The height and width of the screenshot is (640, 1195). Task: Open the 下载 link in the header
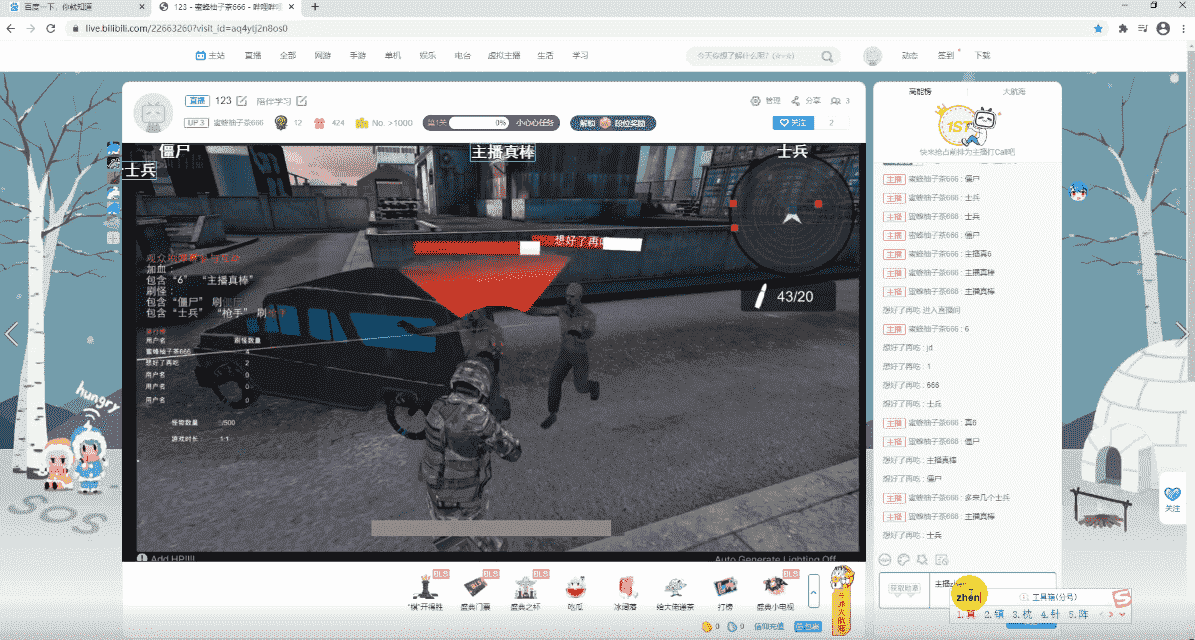click(982, 56)
